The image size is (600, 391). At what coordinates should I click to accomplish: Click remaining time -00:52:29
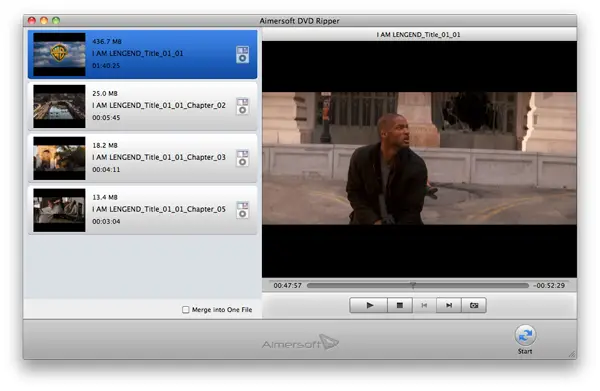tap(549, 285)
